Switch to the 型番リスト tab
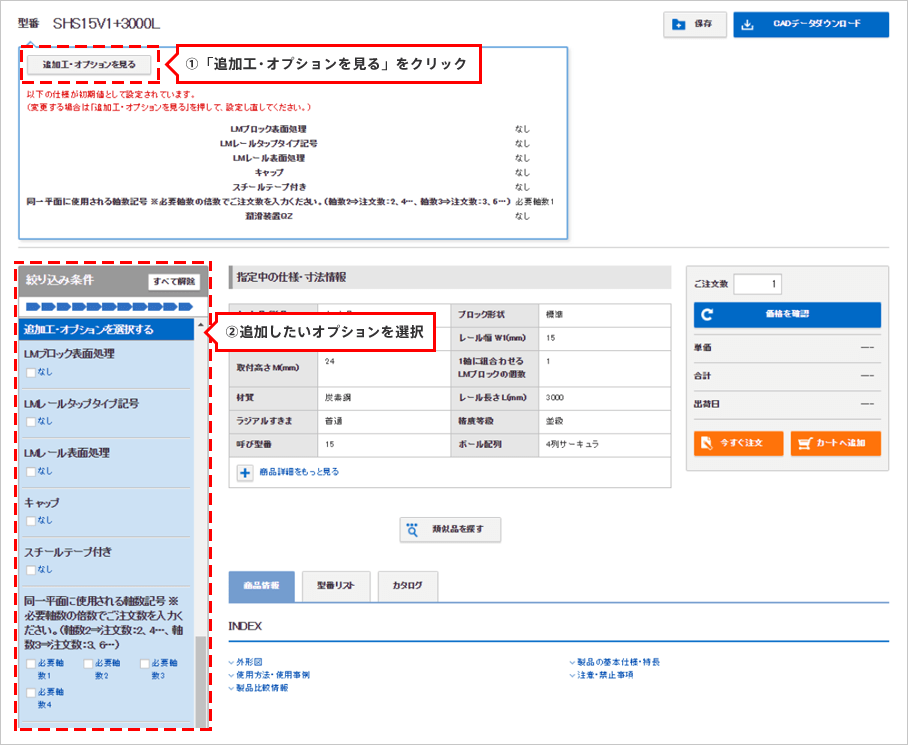This screenshot has height=745, width=908. pyautogui.click(x=336, y=585)
